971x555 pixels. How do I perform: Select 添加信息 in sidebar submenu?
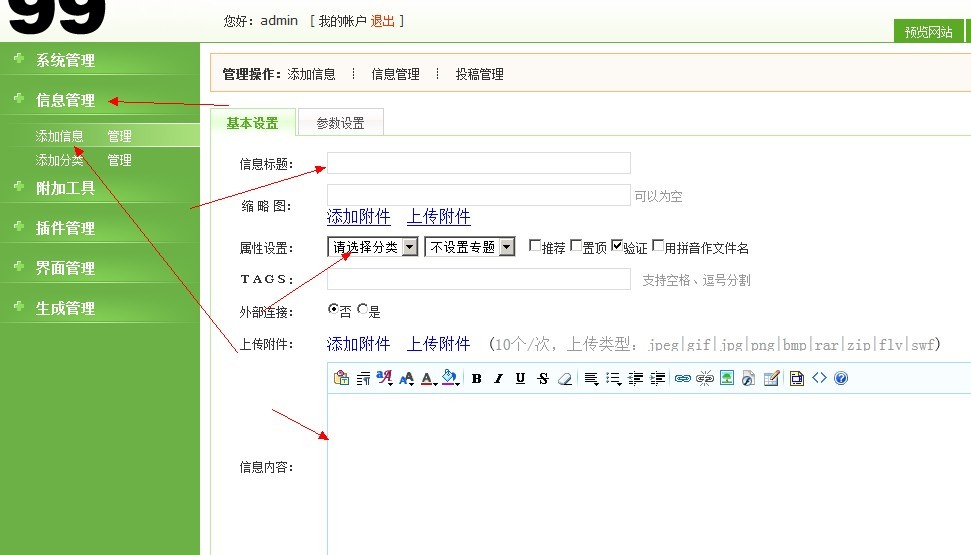(x=59, y=136)
